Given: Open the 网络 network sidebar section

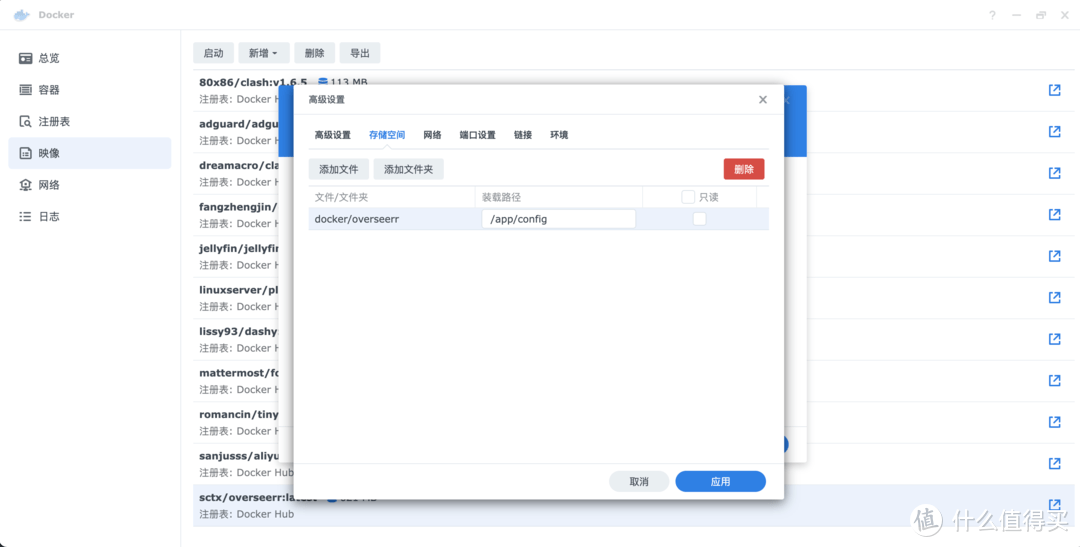Looking at the screenshot, I should pyautogui.click(x=90, y=185).
